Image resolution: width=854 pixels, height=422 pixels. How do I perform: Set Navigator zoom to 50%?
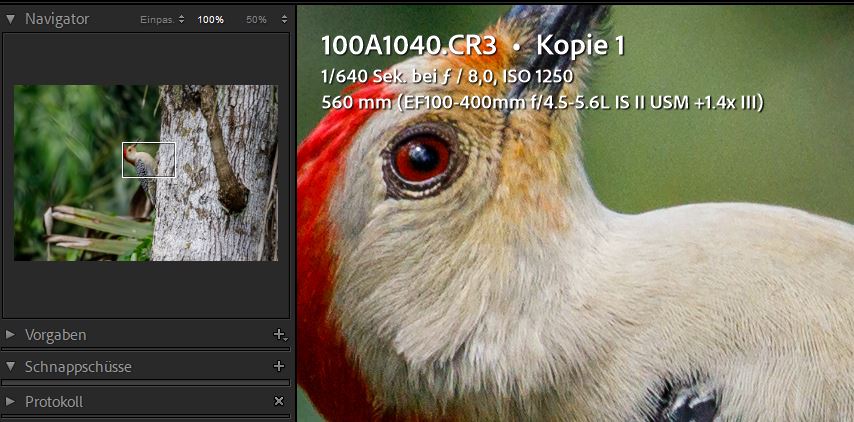pos(256,20)
